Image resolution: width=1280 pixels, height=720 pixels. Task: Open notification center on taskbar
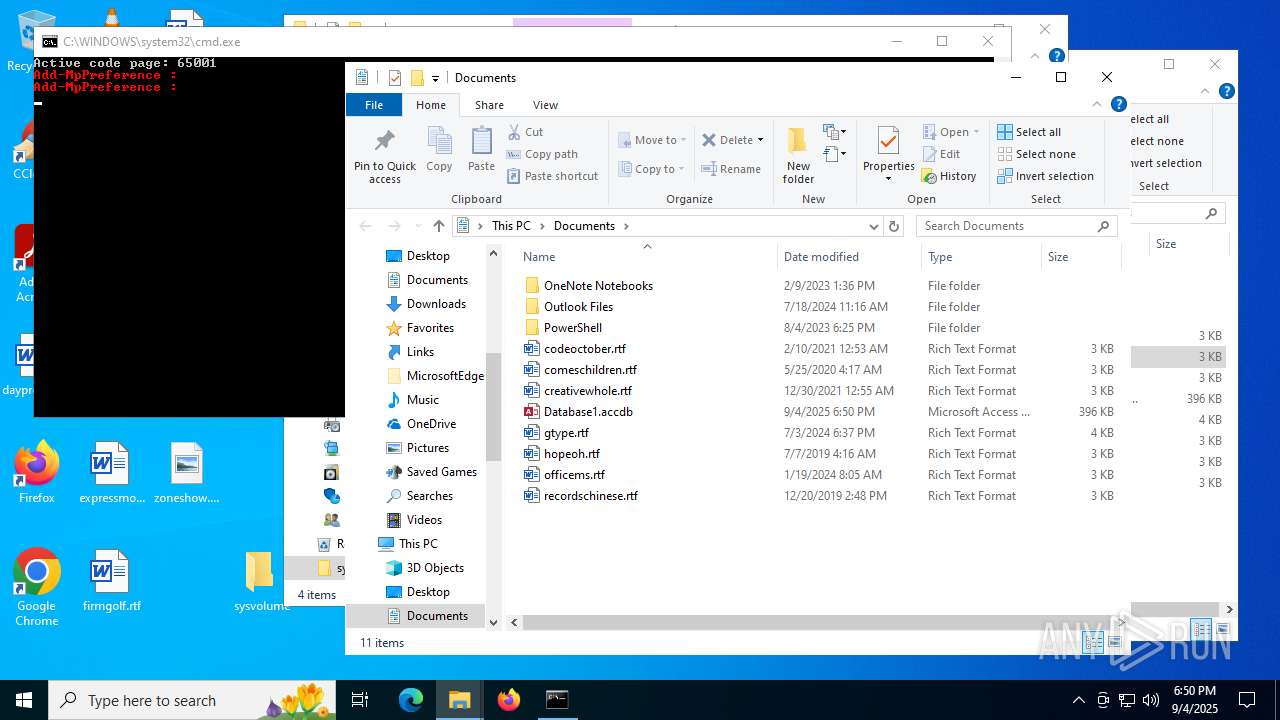tap(1247, 700)
